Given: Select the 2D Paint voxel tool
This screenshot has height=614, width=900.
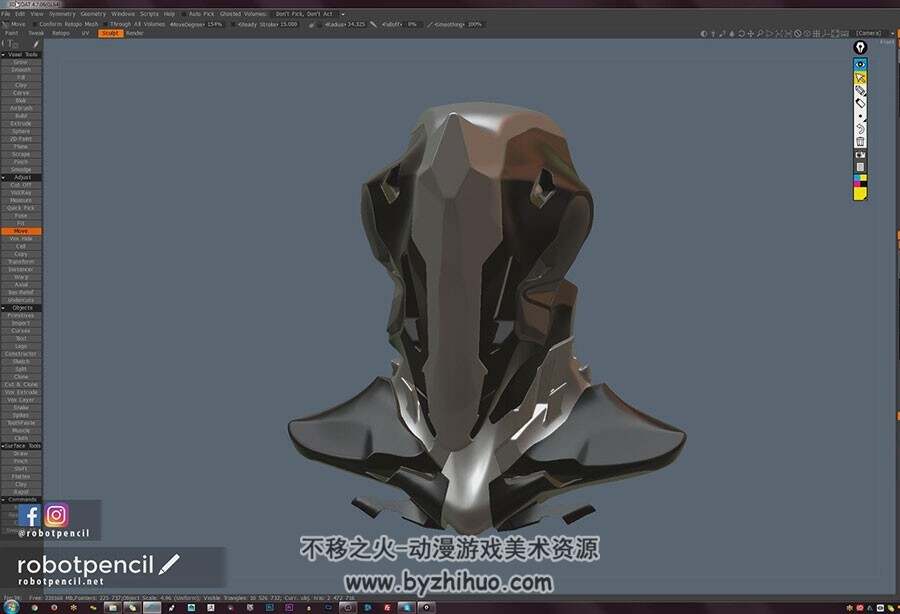Looking at the screenshot, I should pyautogui.click(x=21, y=139).
